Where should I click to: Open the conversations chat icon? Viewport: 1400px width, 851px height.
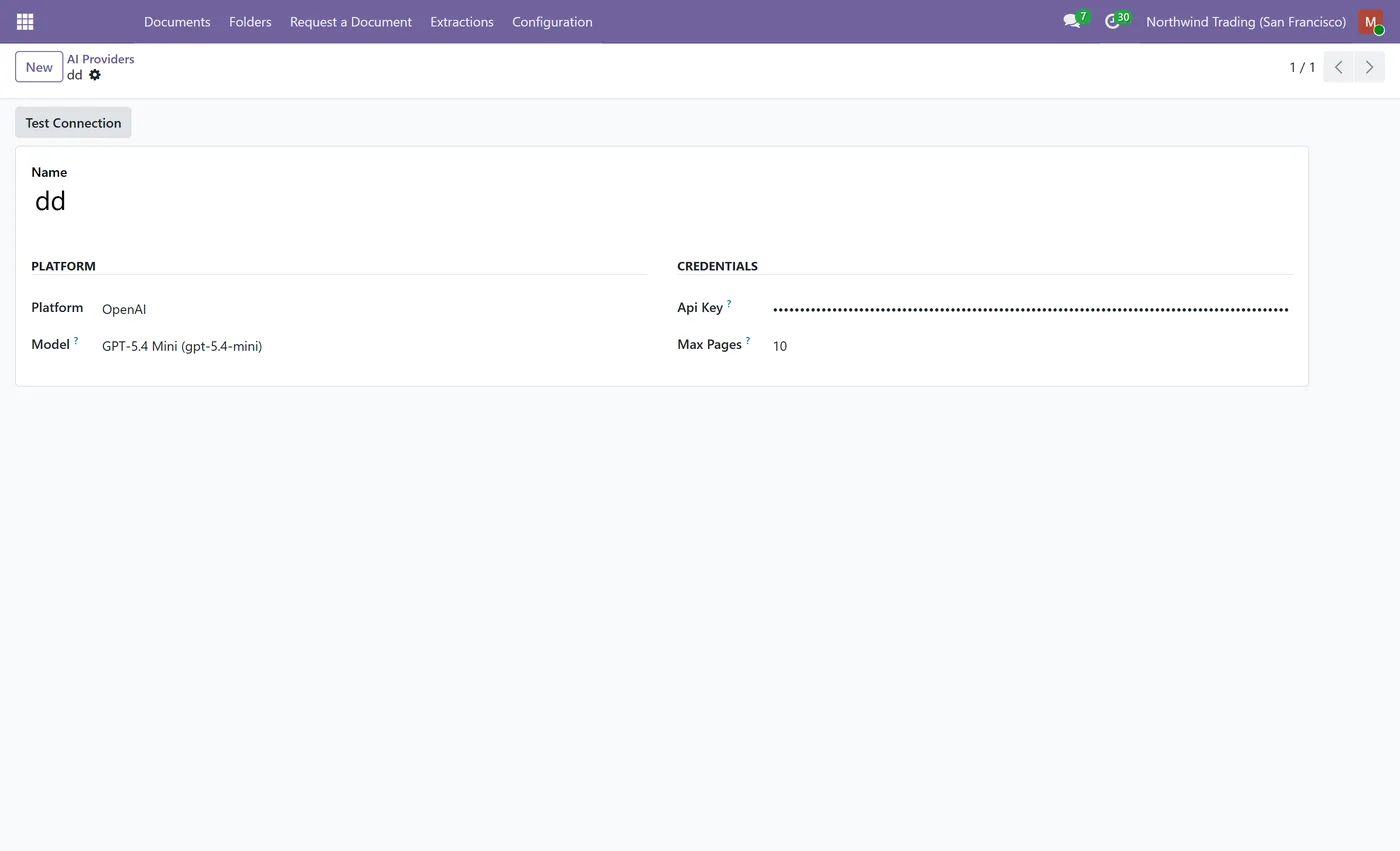click(x=1073, y=21)
